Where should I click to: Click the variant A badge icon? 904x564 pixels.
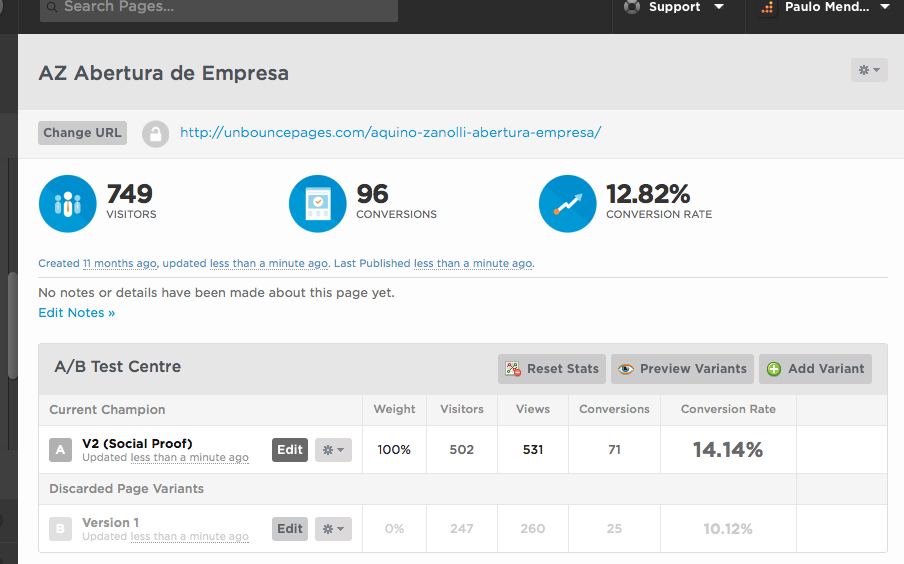pyautogui.click(x=61, y=450)
